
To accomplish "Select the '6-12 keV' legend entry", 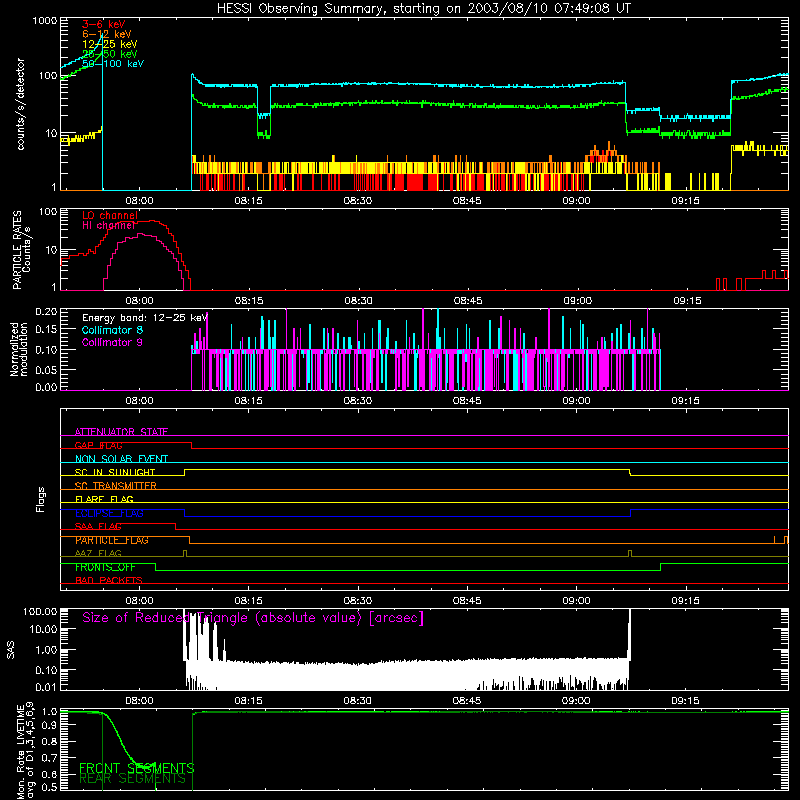I will (107, 34).
